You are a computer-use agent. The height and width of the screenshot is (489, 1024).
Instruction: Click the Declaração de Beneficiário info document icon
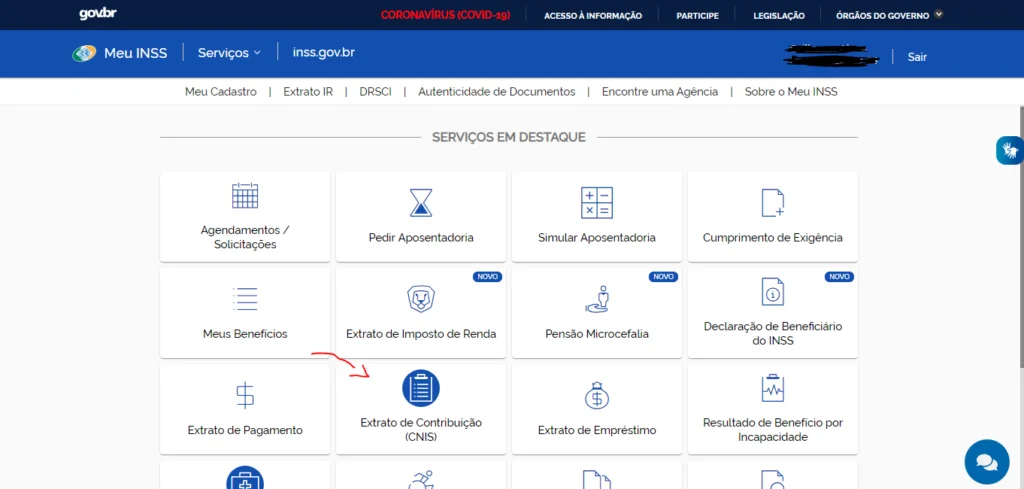[773, 292]
